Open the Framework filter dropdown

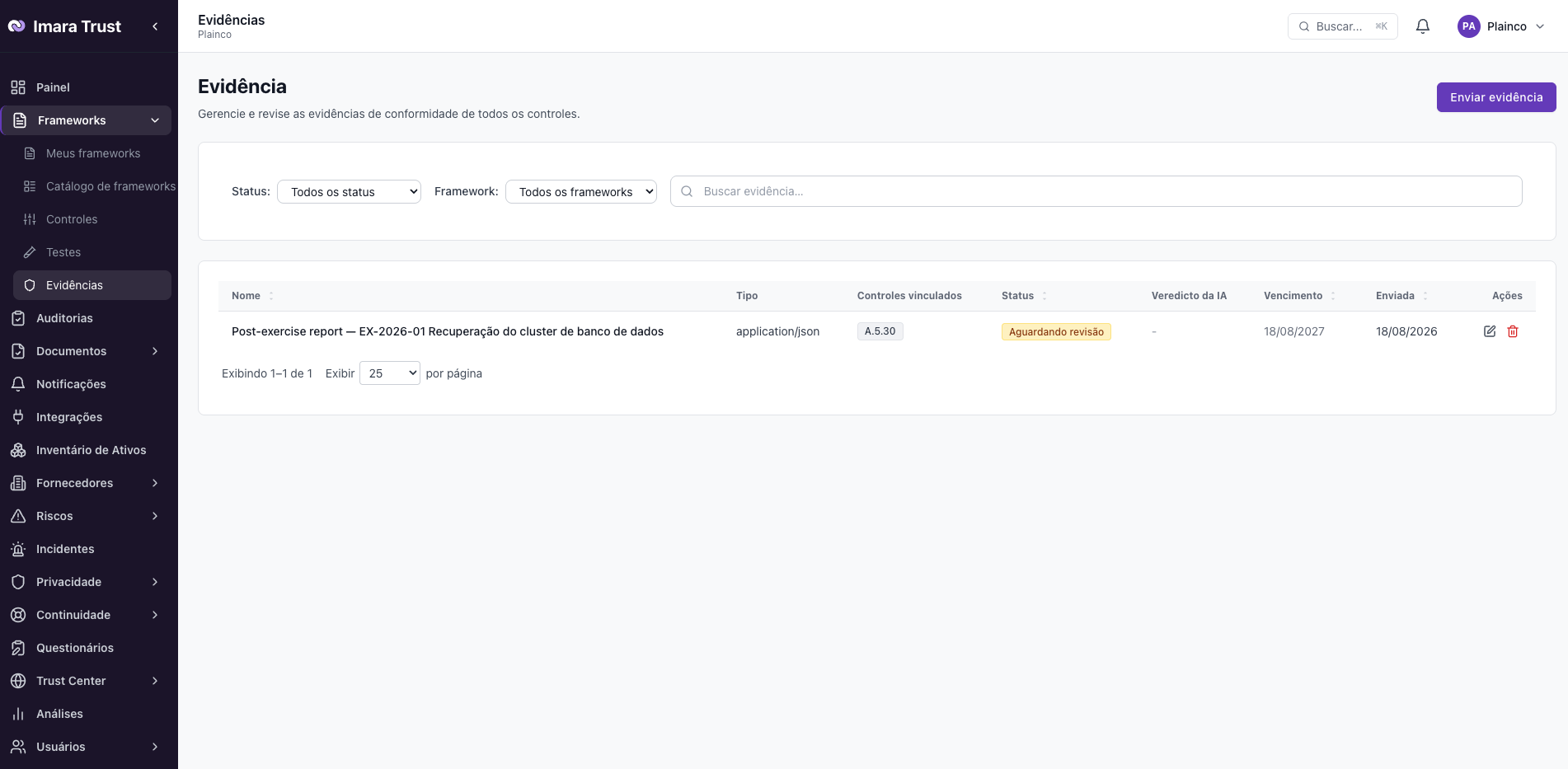(581, 191)
